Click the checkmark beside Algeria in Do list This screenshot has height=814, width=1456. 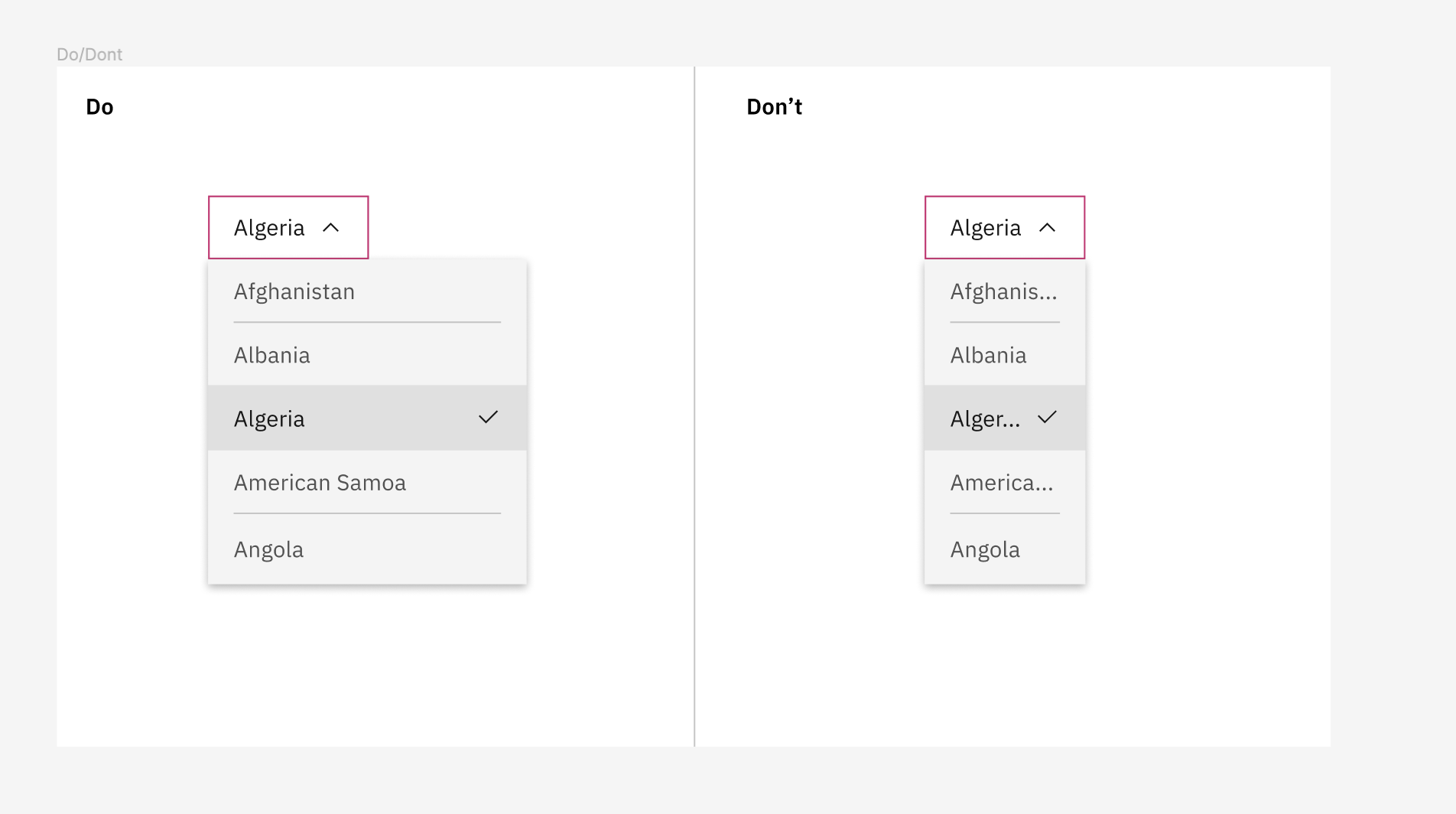point(489,418)
